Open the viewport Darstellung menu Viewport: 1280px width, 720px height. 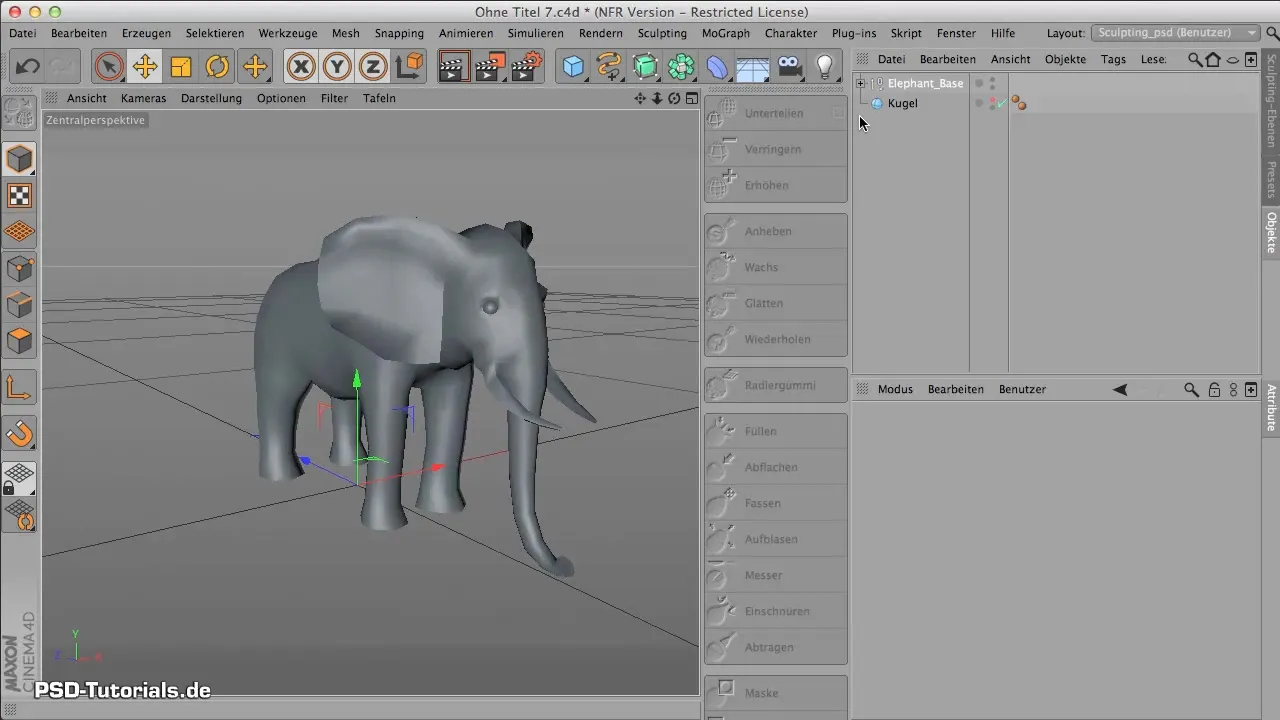(x=211, y=98)
